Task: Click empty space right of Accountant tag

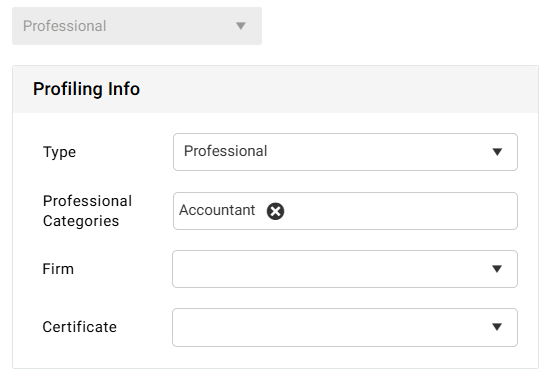Action: click(400, 211)
